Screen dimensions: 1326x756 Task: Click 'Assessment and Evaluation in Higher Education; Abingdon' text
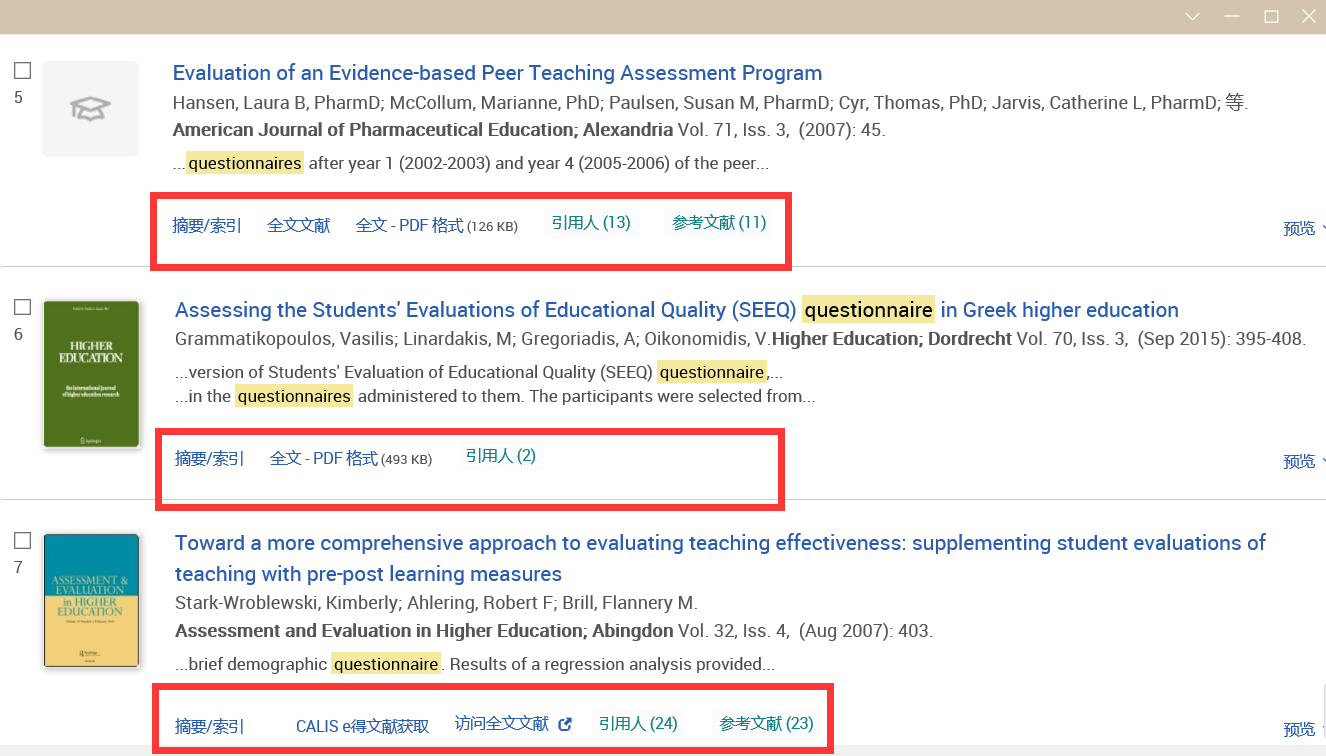pos(424,631)
